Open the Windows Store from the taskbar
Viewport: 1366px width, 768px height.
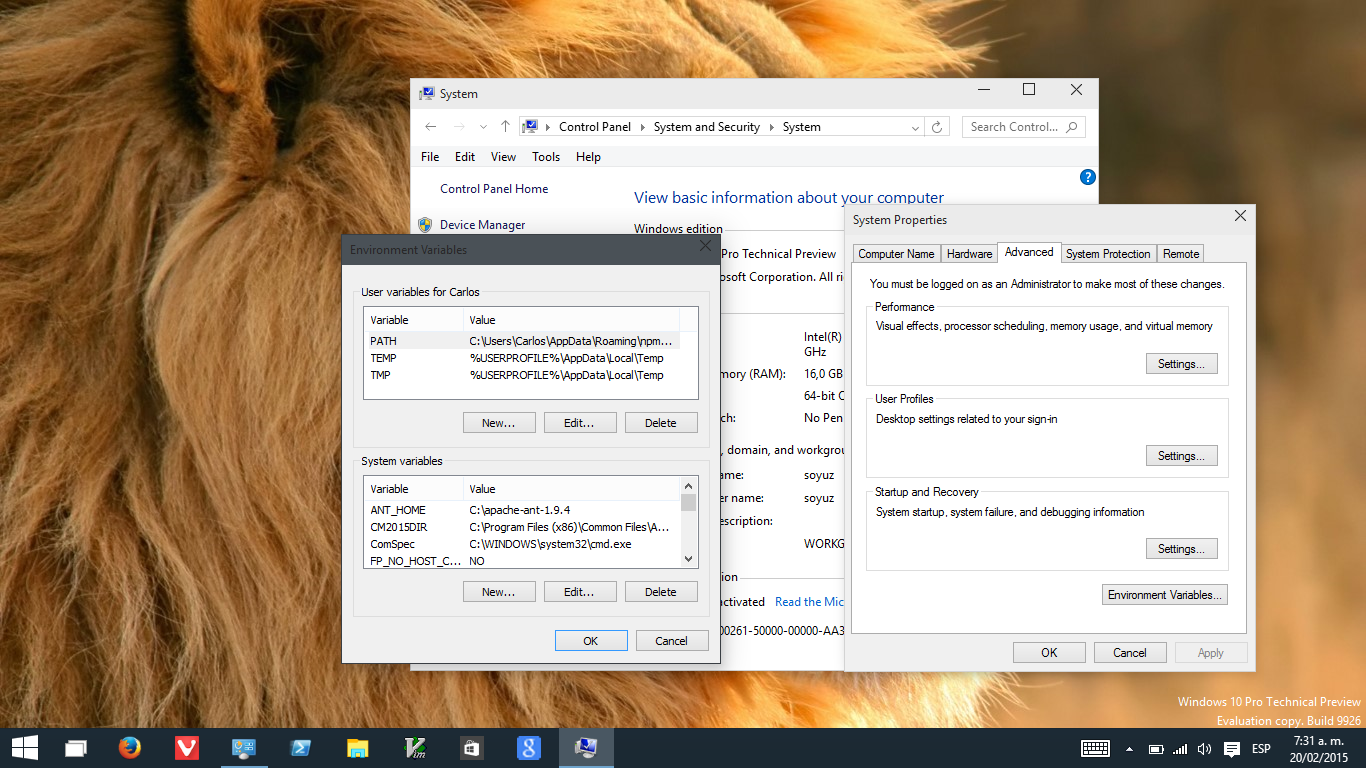(x=471, y=747)
